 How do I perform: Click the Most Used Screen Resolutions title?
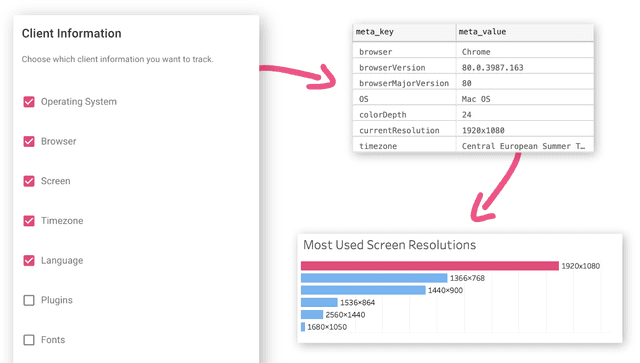pos(389,245)
